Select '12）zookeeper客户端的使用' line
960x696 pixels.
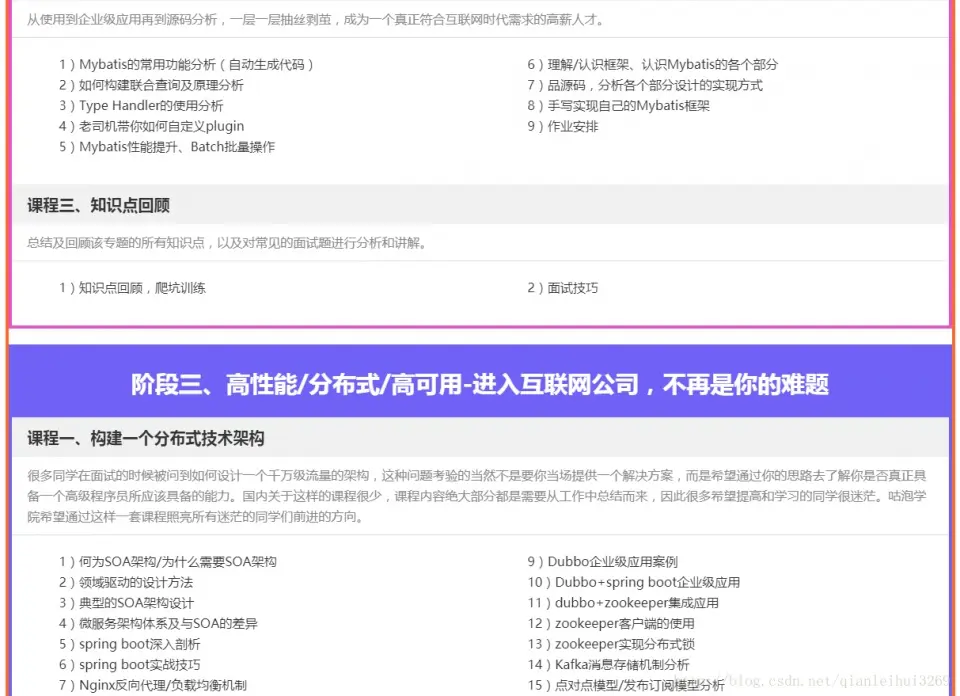611,623
